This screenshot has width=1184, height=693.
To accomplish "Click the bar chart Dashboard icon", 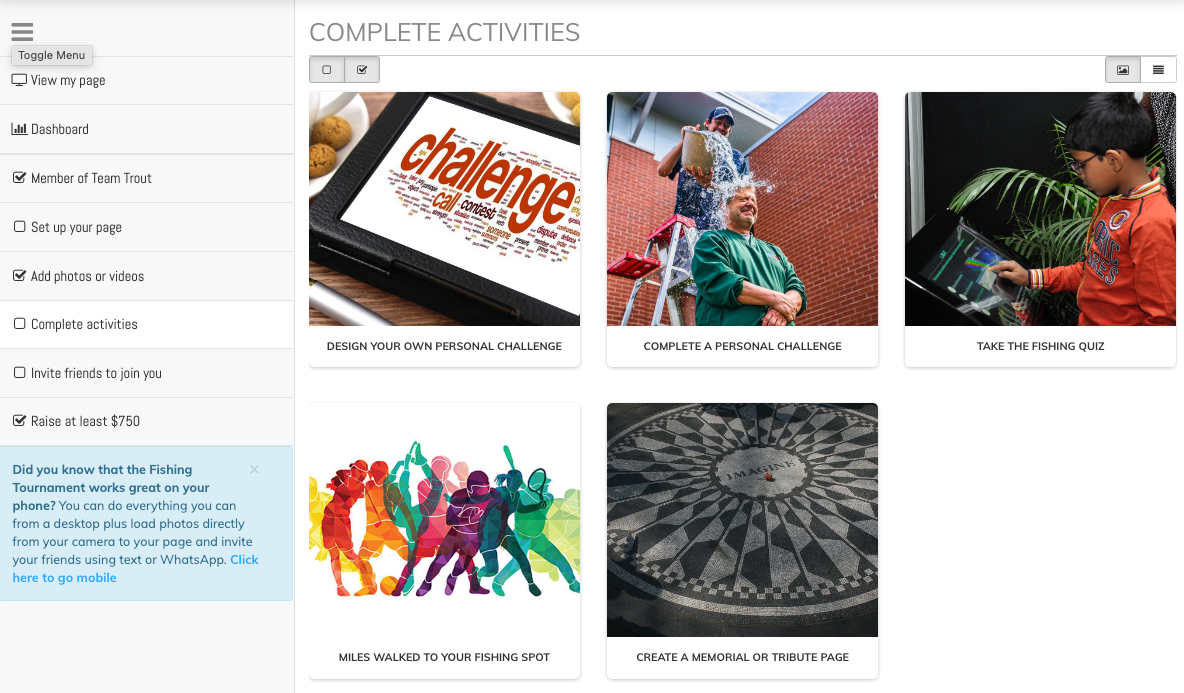I will coord(19,129).
